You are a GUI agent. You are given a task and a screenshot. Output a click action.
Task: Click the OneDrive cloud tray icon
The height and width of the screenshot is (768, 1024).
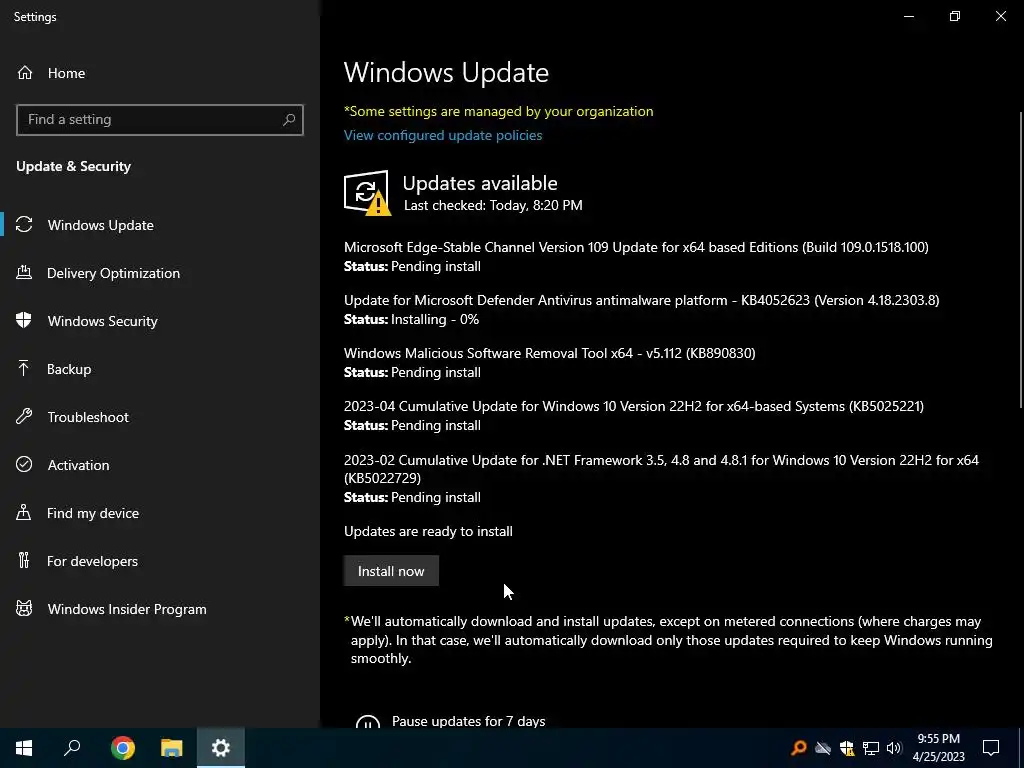click(823, 748)
